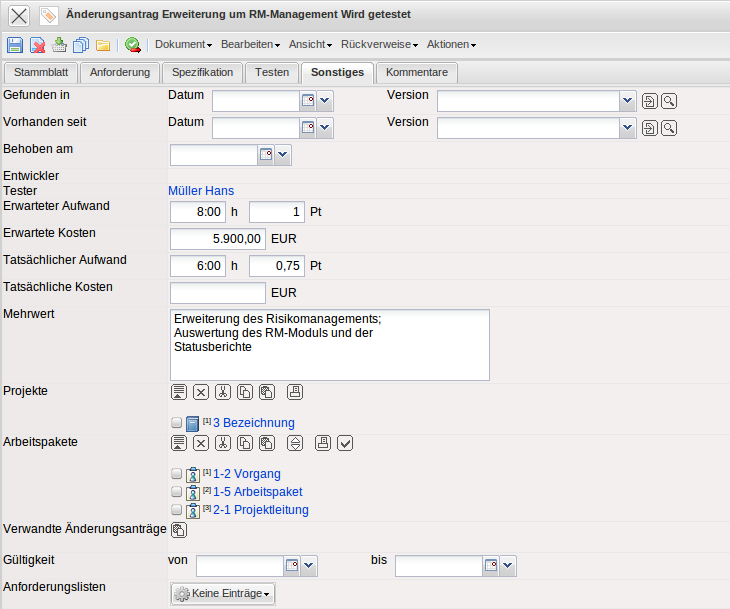Switch to the Kommentare tab
This screenshot has width=730, height=609.
[417, 72]
